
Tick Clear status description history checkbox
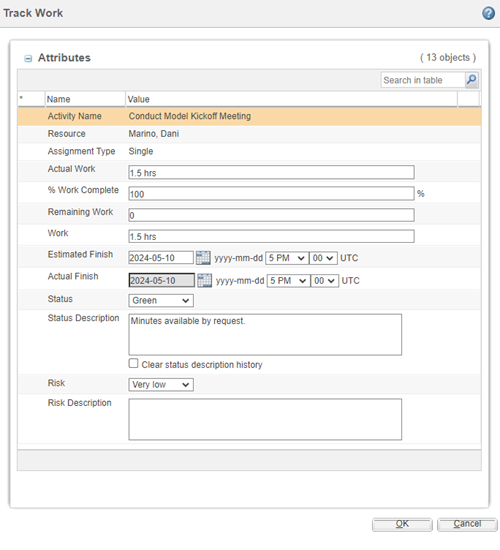click(x=133, y=363)
